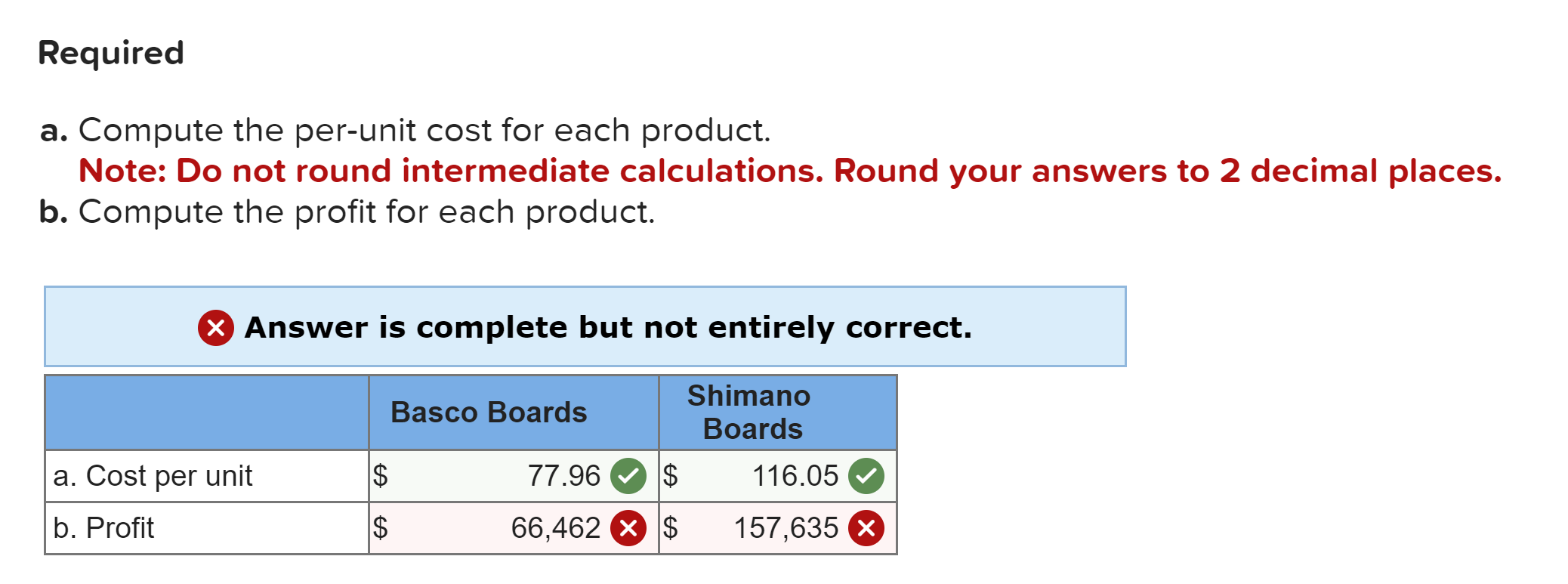Click the Profit row label

coord(103,528)
